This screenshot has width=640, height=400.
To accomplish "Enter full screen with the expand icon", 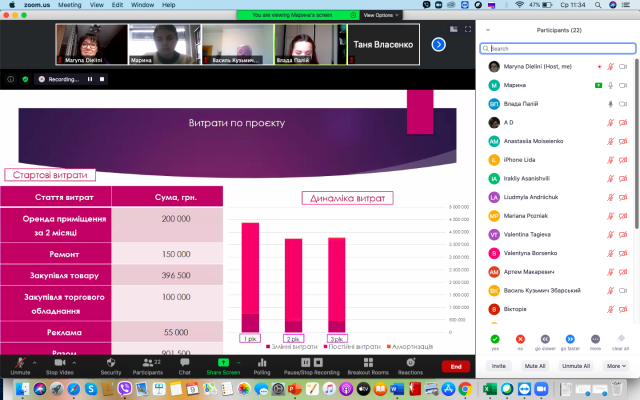I will coord(468,29).
